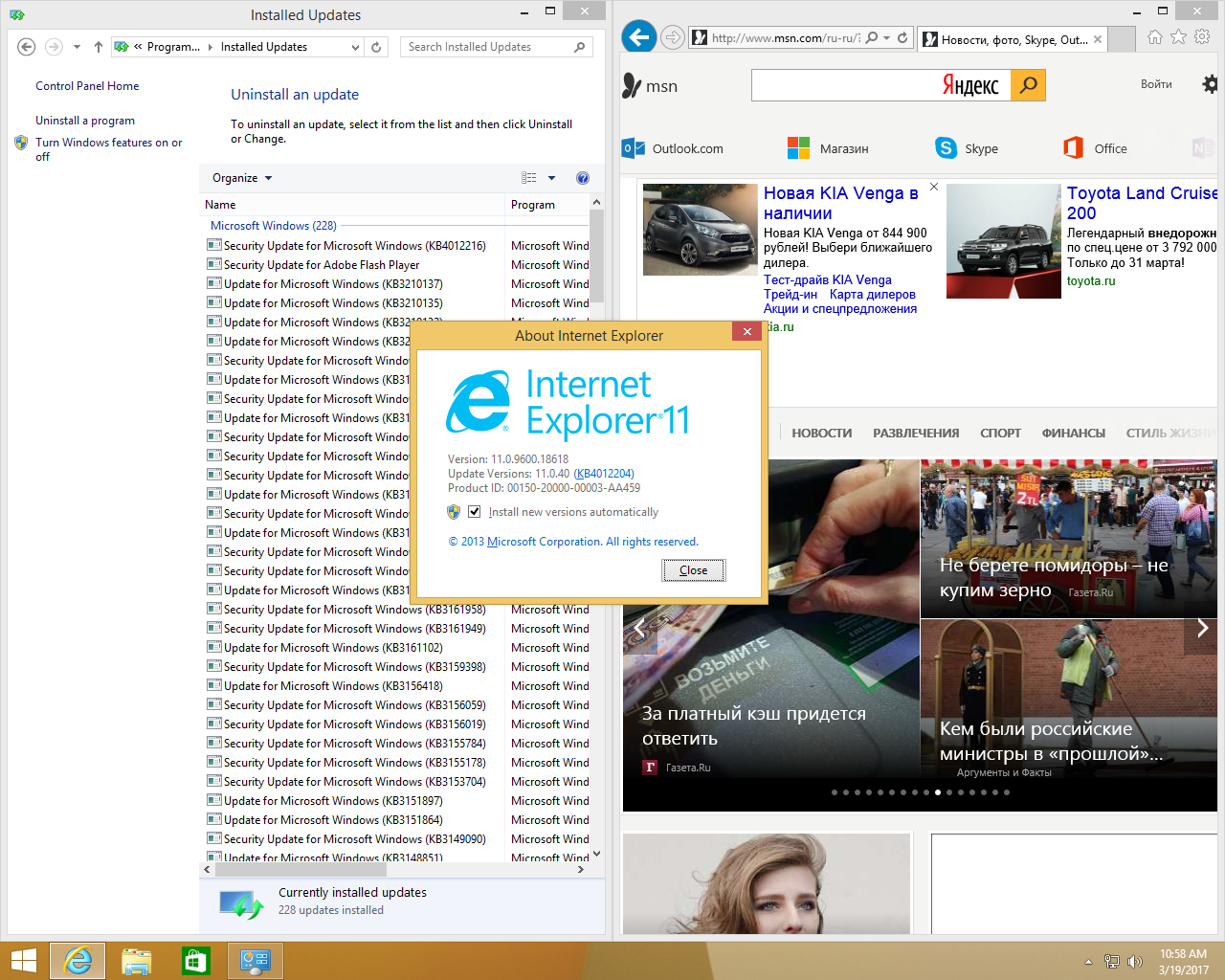1225x980 pixels.
Task: Open help in Installed Updates window
Action: (x=583, y=178)
